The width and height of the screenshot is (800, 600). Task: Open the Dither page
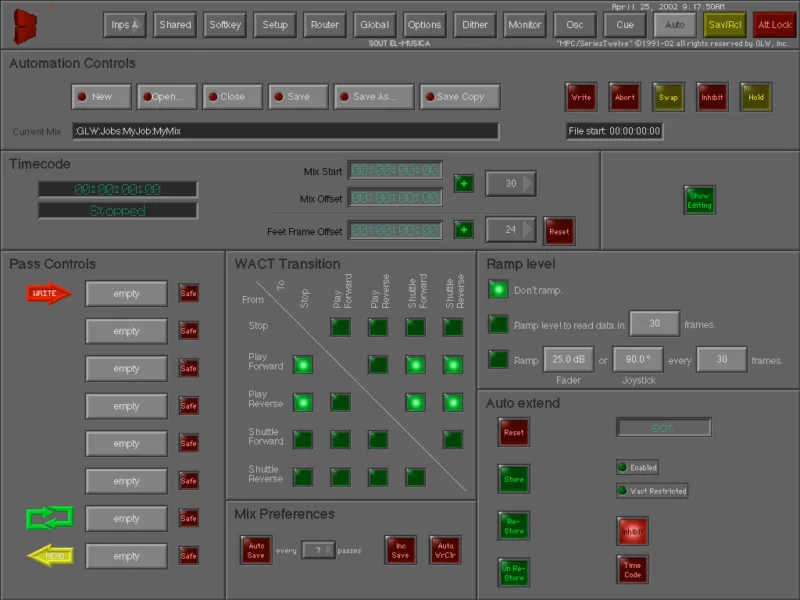pyautogui.click(x=475, y=25)
